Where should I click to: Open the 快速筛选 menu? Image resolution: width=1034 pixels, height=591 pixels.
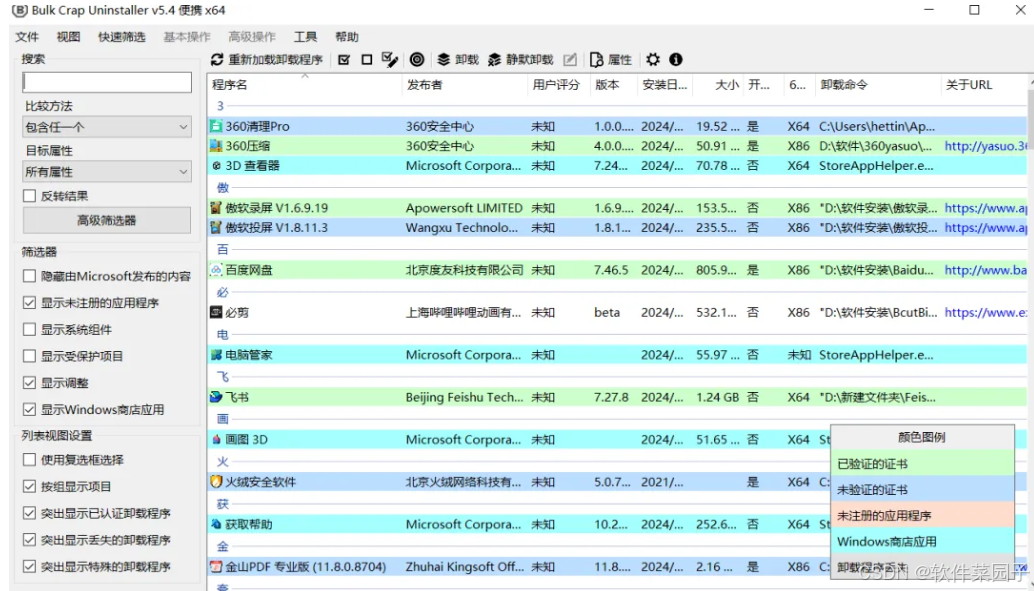pos(122,37)
